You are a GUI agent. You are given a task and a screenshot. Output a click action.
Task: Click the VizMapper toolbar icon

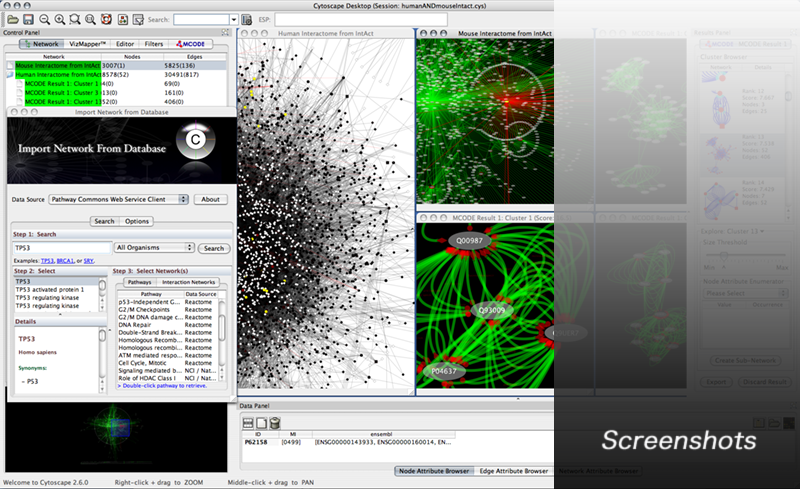(138, 19)
